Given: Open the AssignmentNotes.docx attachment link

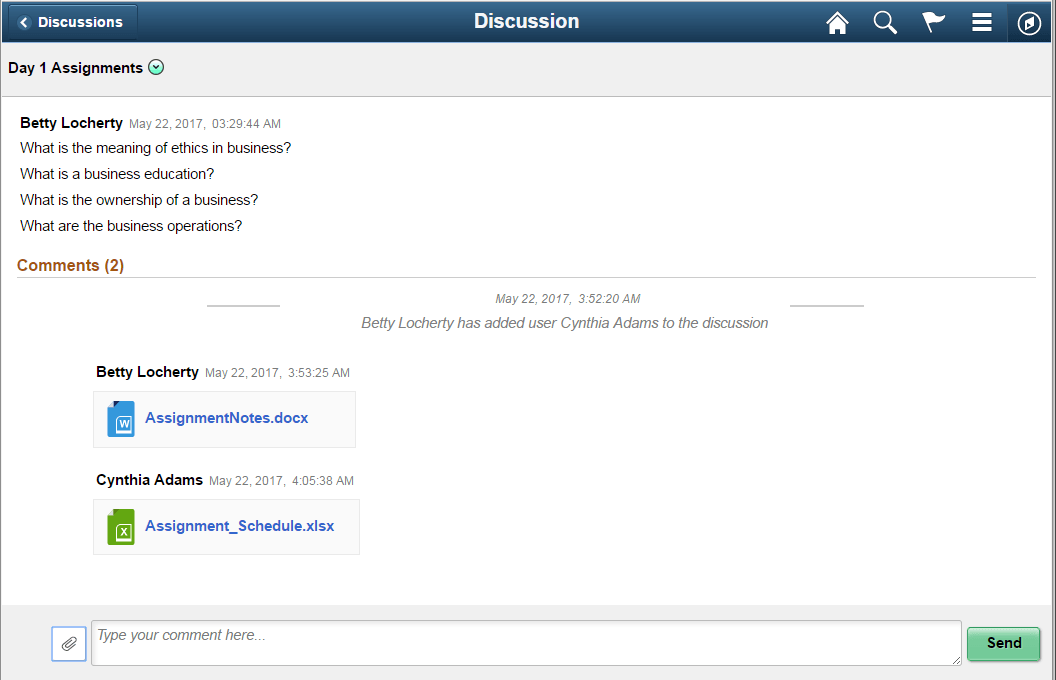Looking at the screenshot, I should coord(224,418).
